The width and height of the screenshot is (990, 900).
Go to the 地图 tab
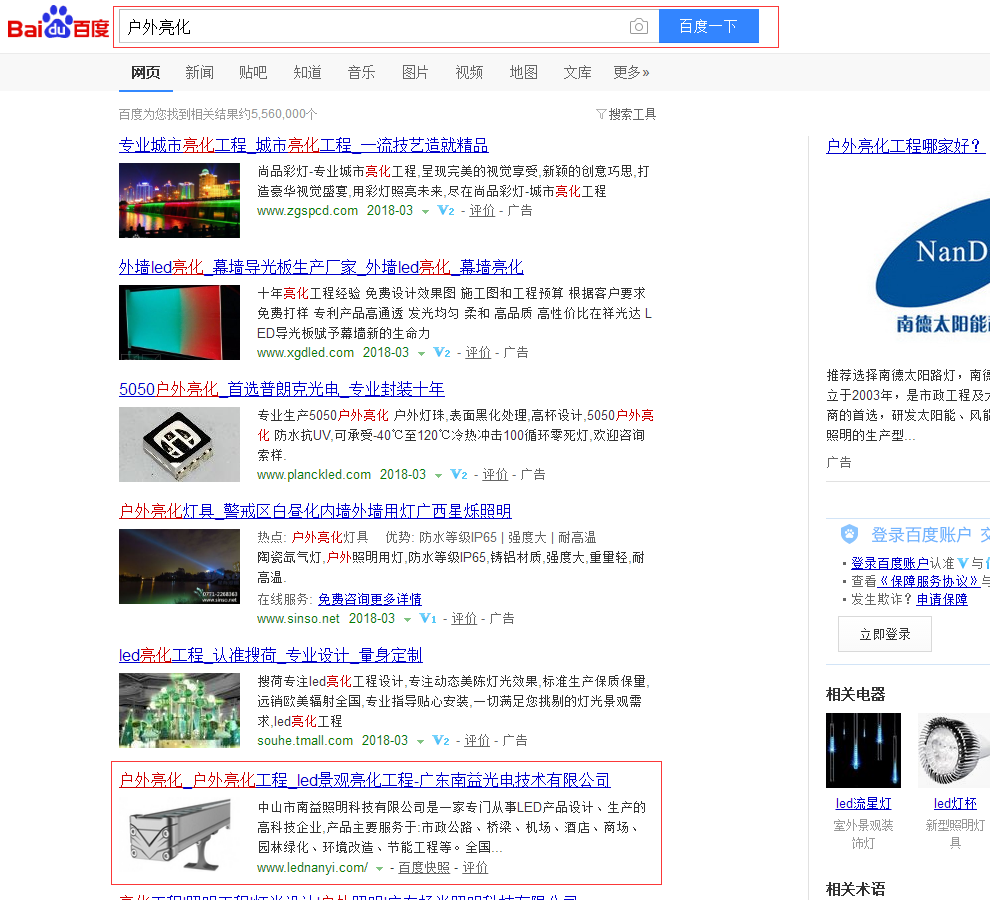click(x=523, y=72)
